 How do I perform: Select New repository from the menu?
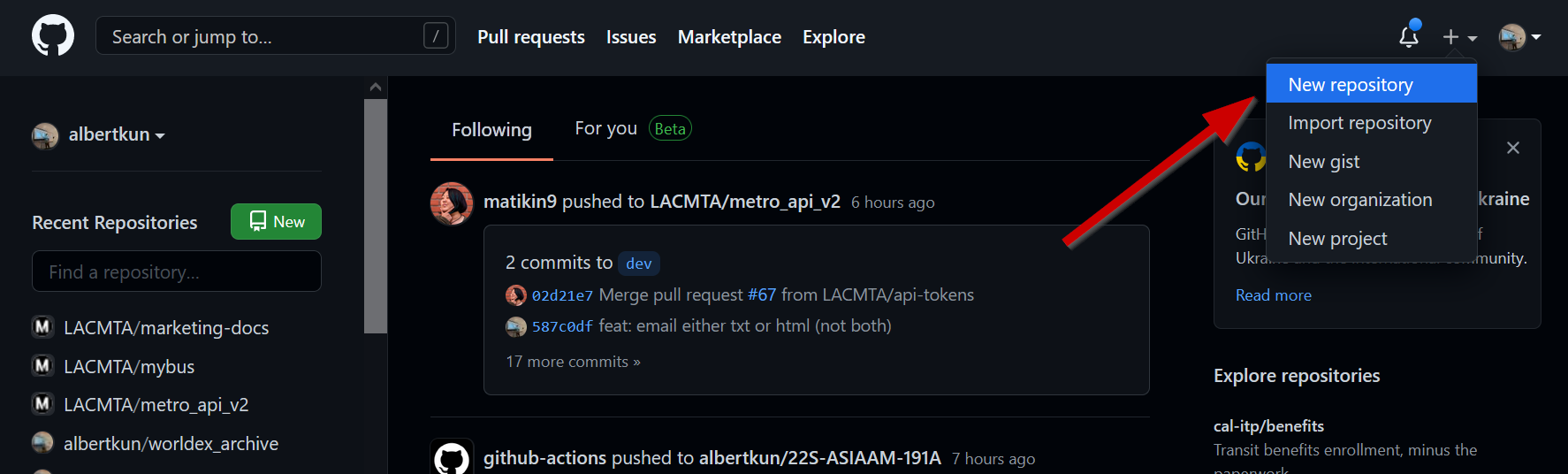click(1351, 85)
